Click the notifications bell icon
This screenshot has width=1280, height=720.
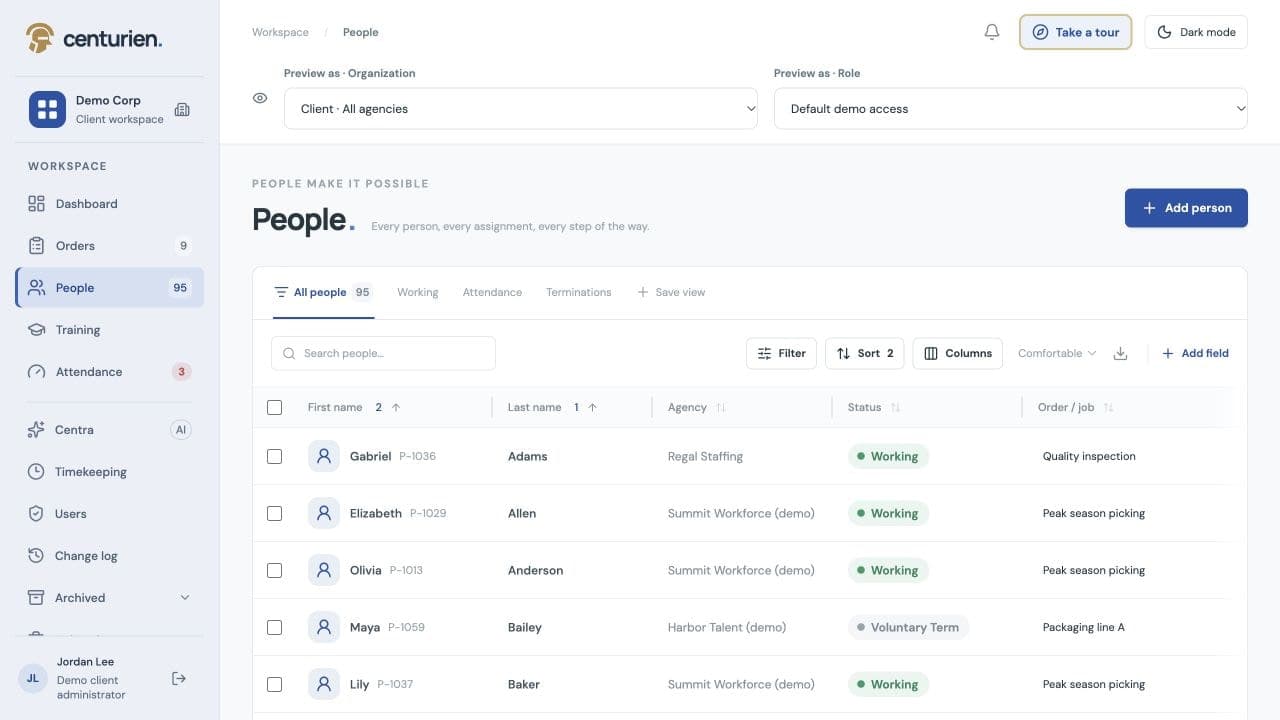tap(992, 32)
